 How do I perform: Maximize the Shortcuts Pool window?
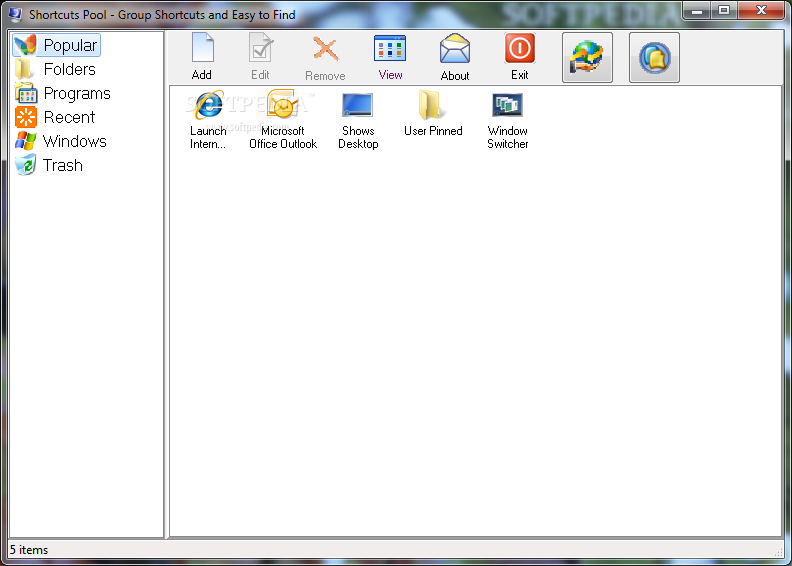(724, 10)
